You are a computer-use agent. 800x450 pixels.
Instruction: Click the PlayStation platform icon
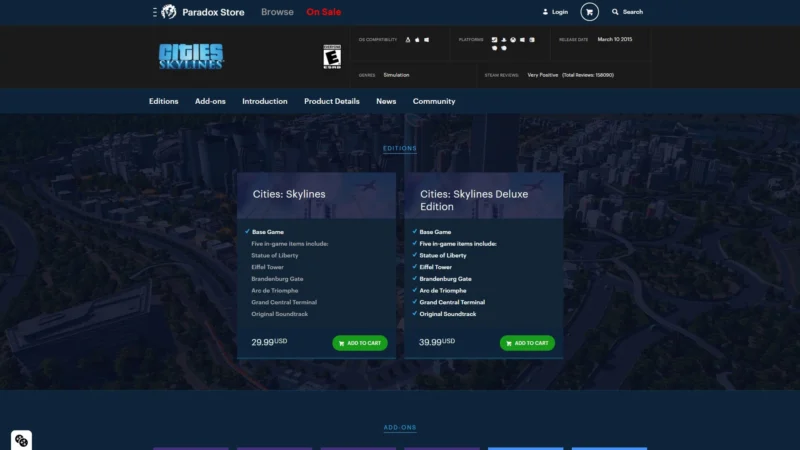pos(504,40)
